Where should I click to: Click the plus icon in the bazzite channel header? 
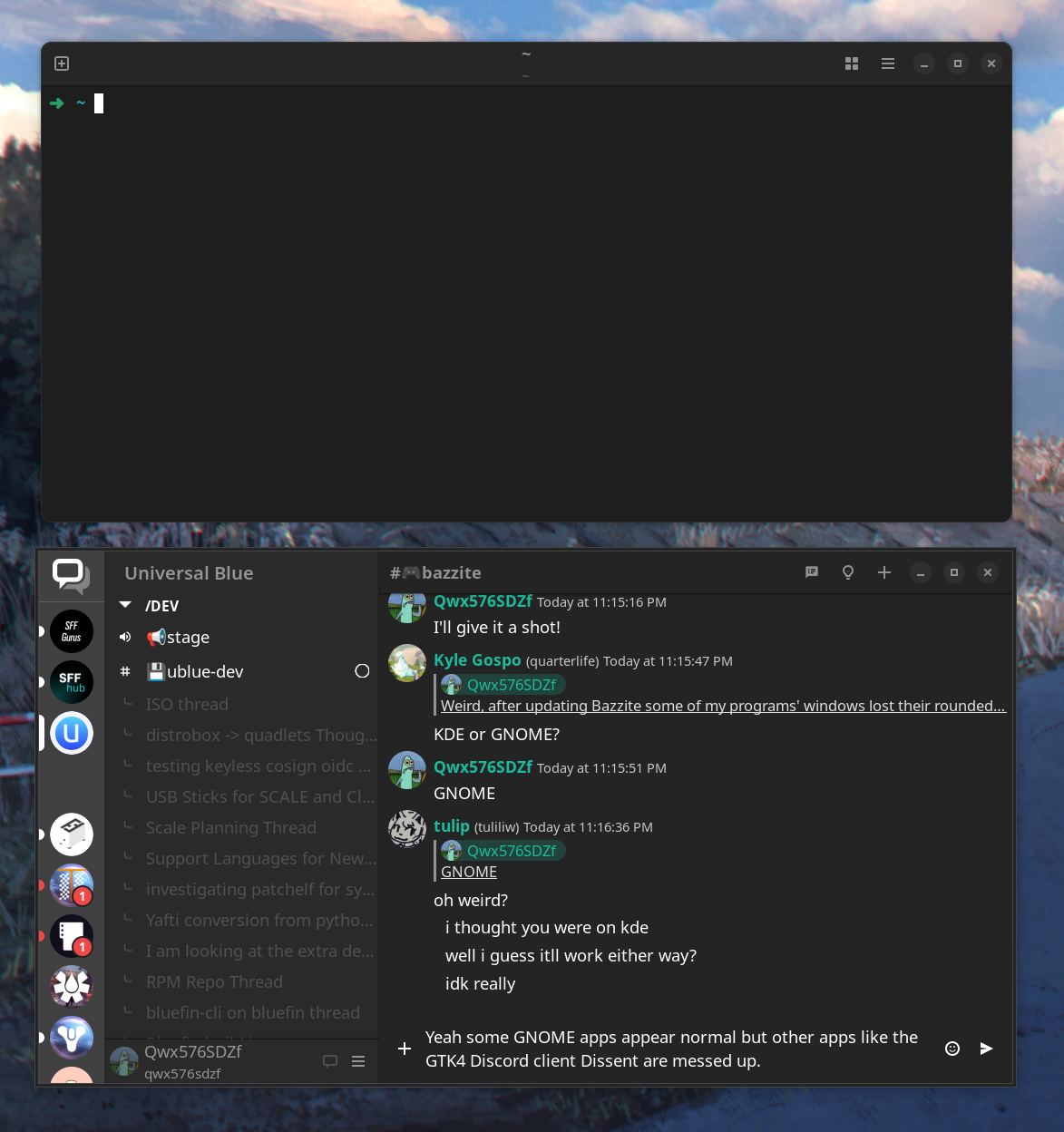tap(883, 572)
